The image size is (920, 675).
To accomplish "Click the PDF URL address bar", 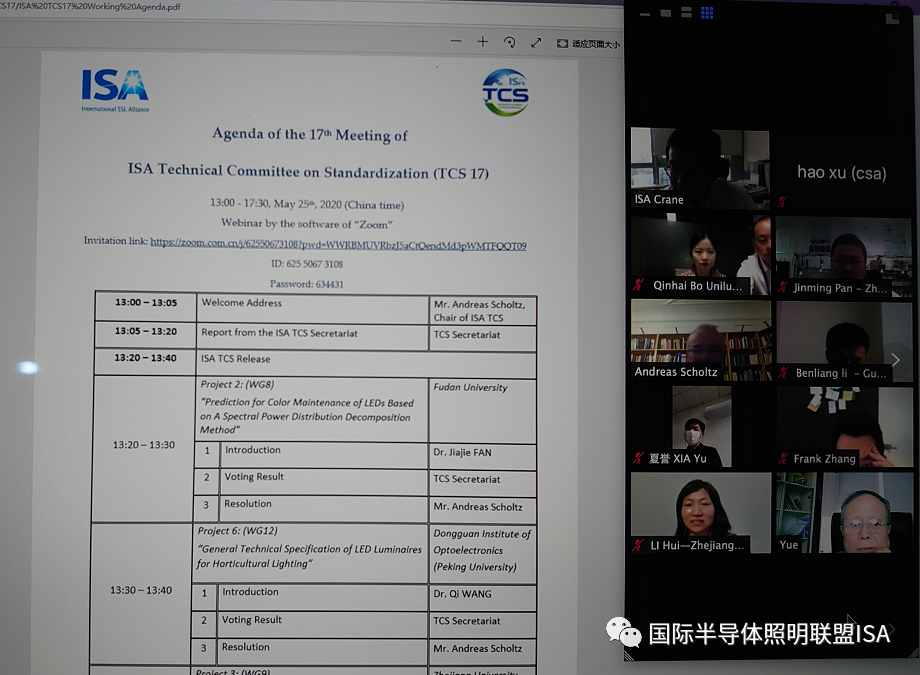I will click(300, 6).
